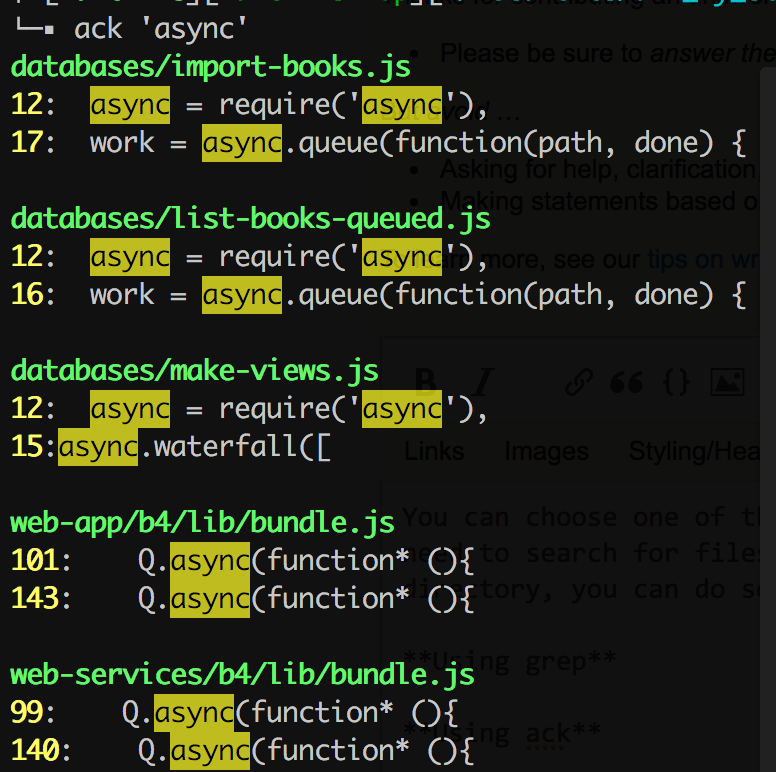The width and height of the screenshot is (776, 772).
Task: Click the Italic icon in background editor
Action: pyautogui.click(x=482, y=382)
